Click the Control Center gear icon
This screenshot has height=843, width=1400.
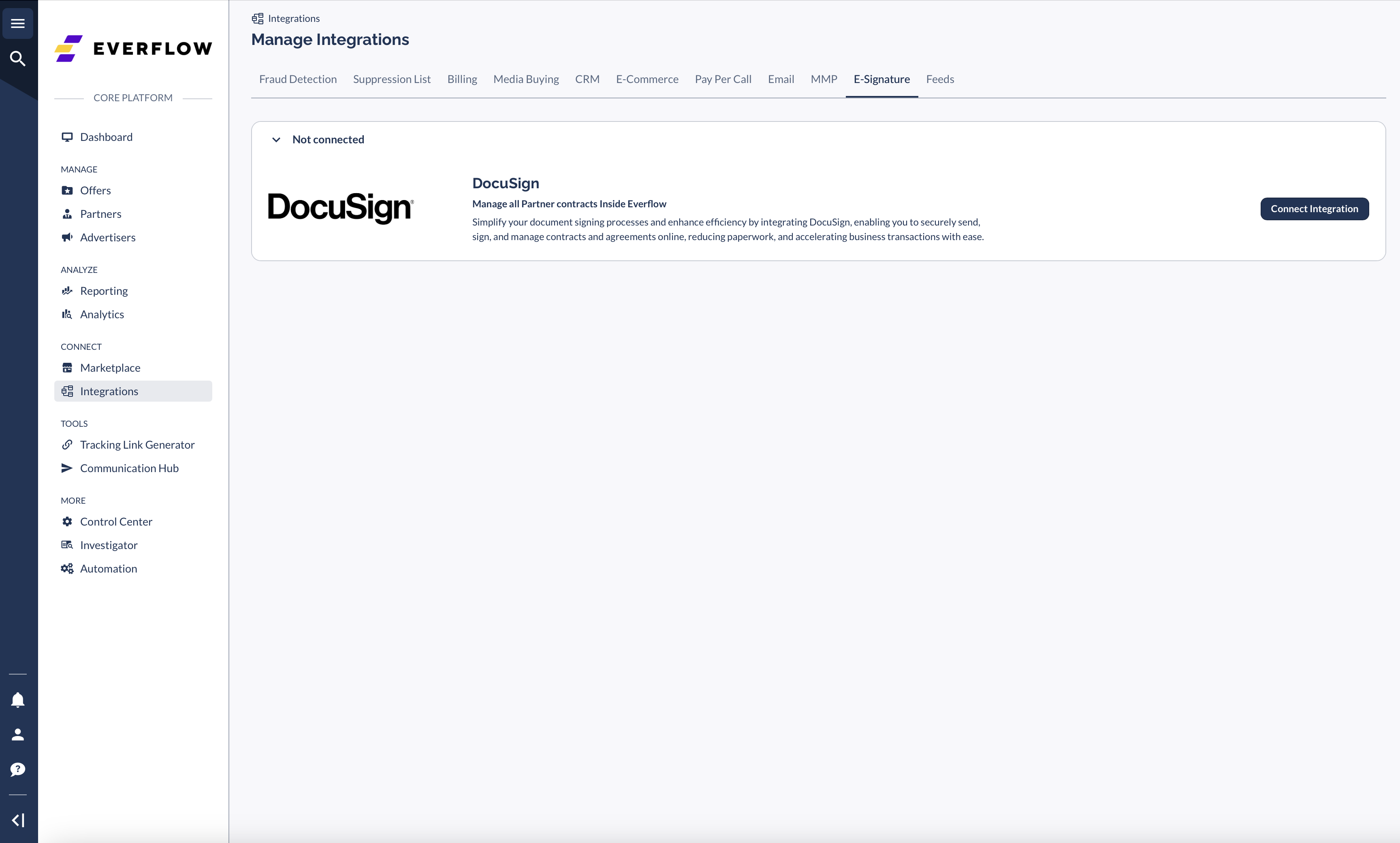(x=67, y=522)
